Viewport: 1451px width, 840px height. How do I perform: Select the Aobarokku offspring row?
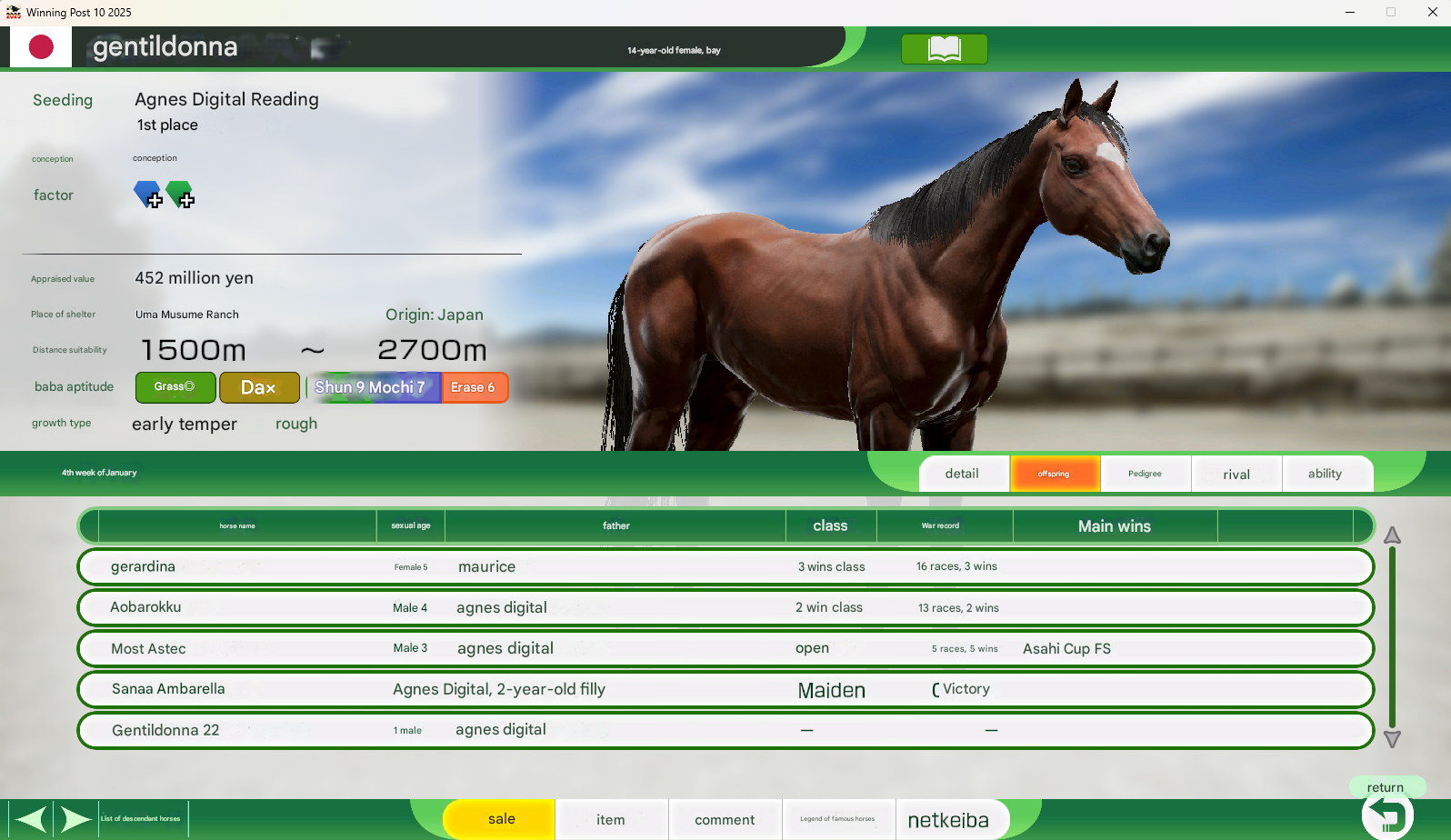click(725, 607)
